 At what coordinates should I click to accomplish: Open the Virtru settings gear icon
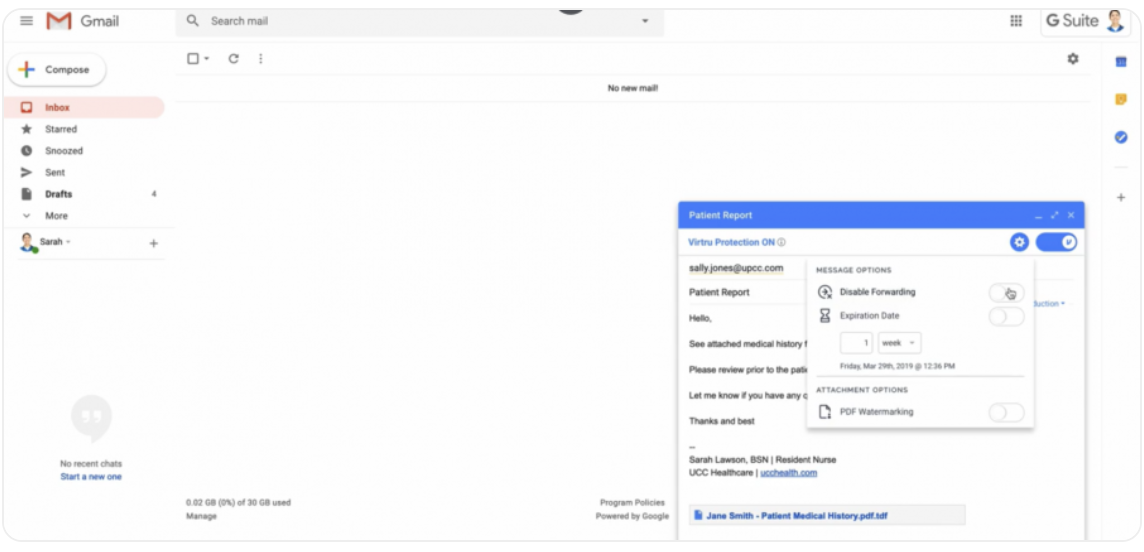pyautogui.click(x=1019, y=243)
